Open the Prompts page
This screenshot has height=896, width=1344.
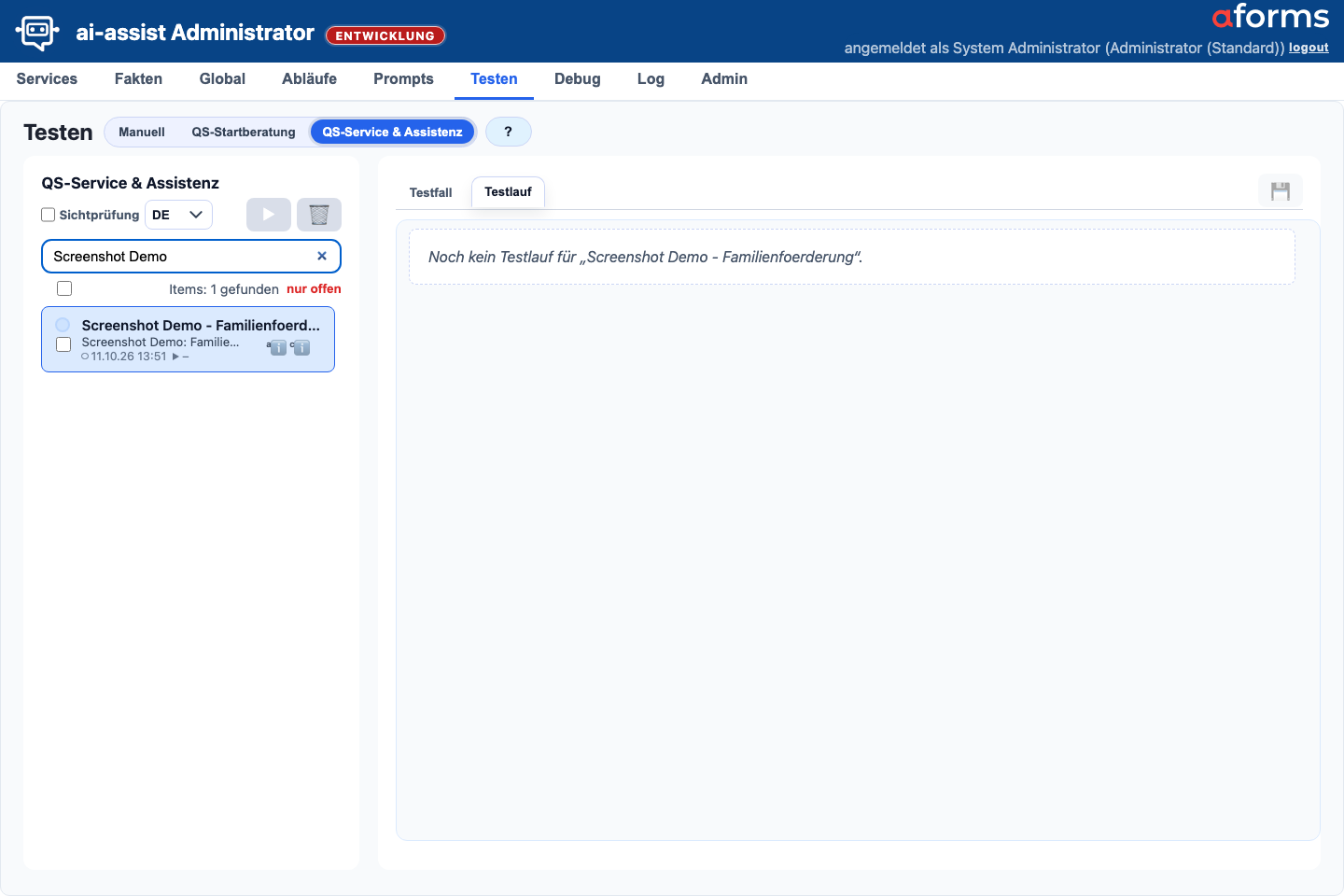403,79
